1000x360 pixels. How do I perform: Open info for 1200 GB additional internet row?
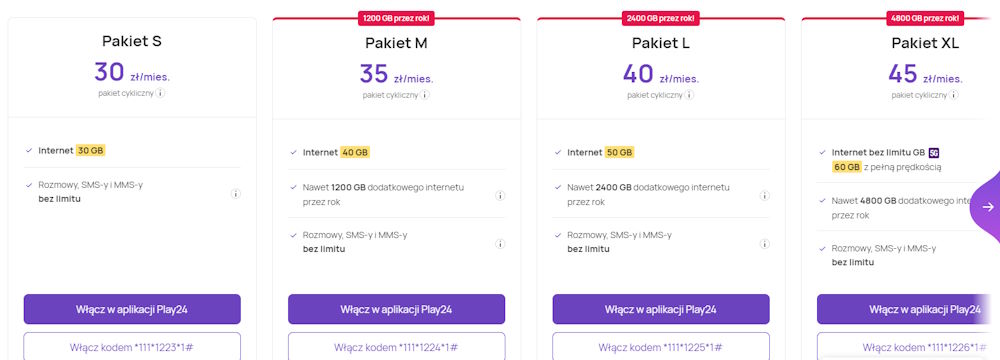pyautogui.click(x=500, y=195)
